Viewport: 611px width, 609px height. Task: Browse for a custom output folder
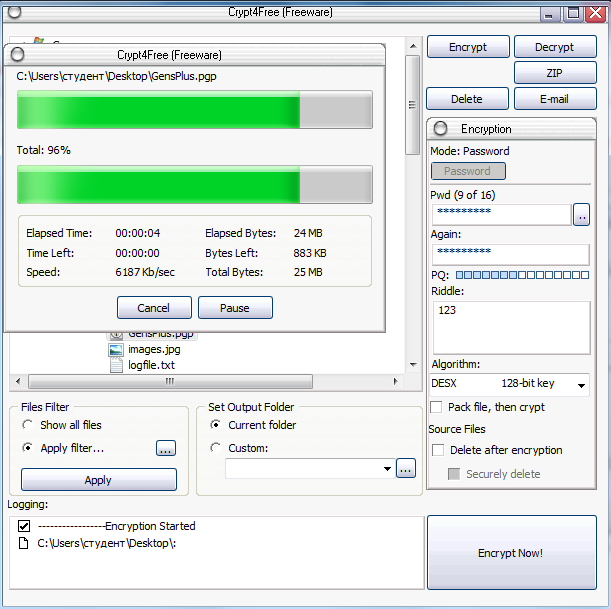406,468
